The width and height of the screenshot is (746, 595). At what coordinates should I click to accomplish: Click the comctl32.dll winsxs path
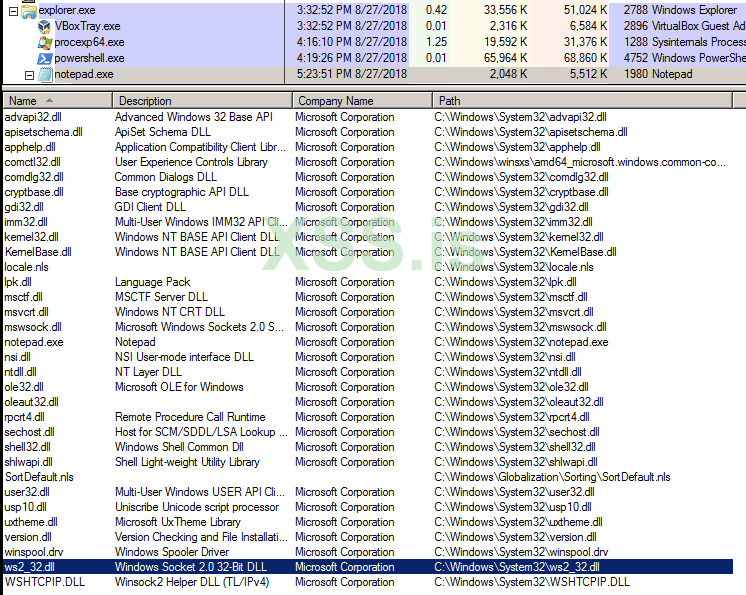point(580,162)
